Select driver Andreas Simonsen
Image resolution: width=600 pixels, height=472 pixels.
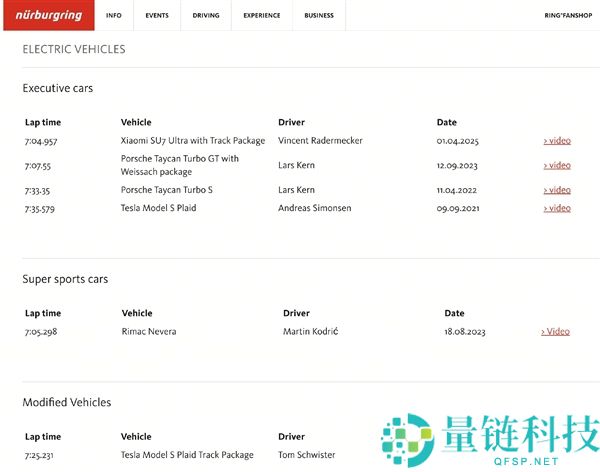tap(315, 208)
